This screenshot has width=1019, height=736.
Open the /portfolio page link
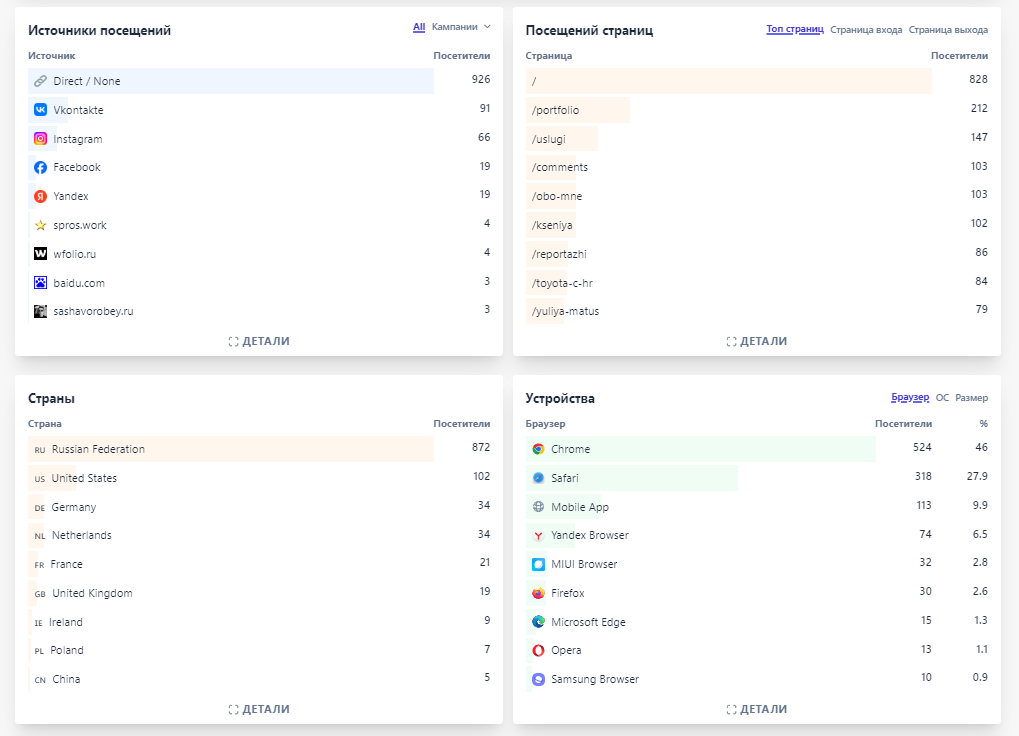tap(556, 110)
